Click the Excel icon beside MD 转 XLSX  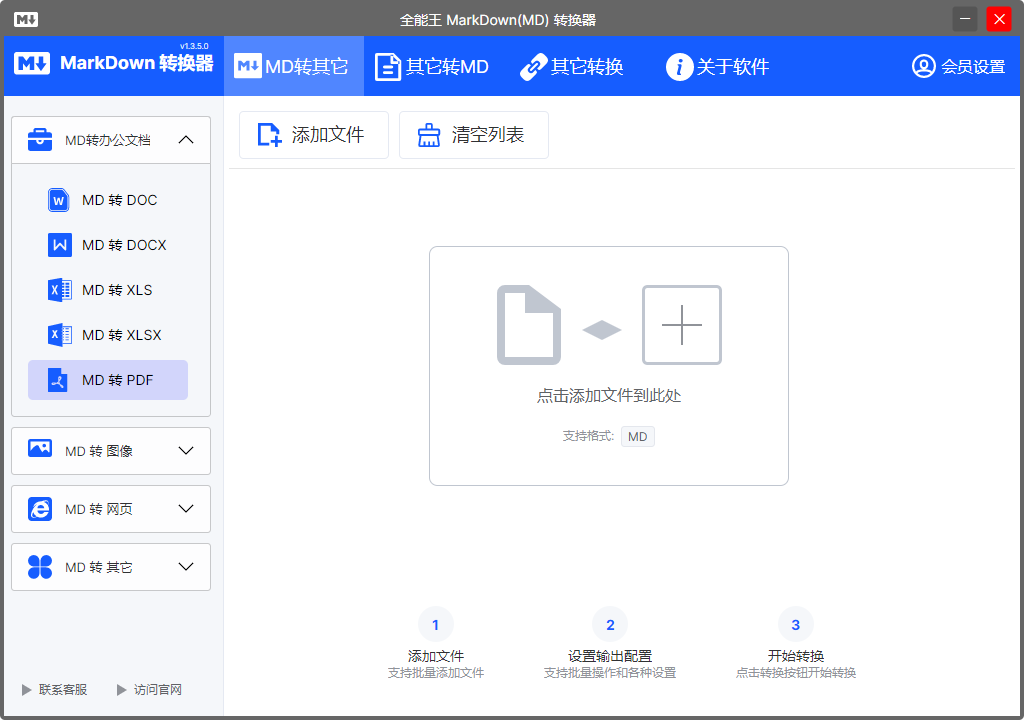point(59,335)
